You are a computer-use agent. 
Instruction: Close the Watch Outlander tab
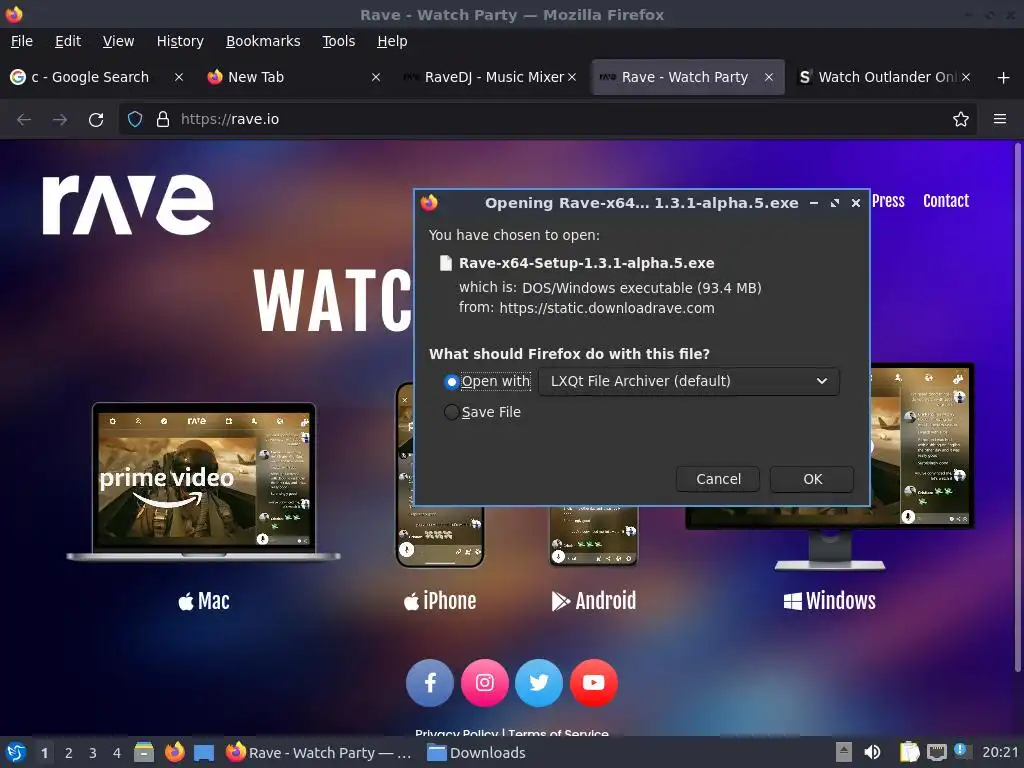966,77
